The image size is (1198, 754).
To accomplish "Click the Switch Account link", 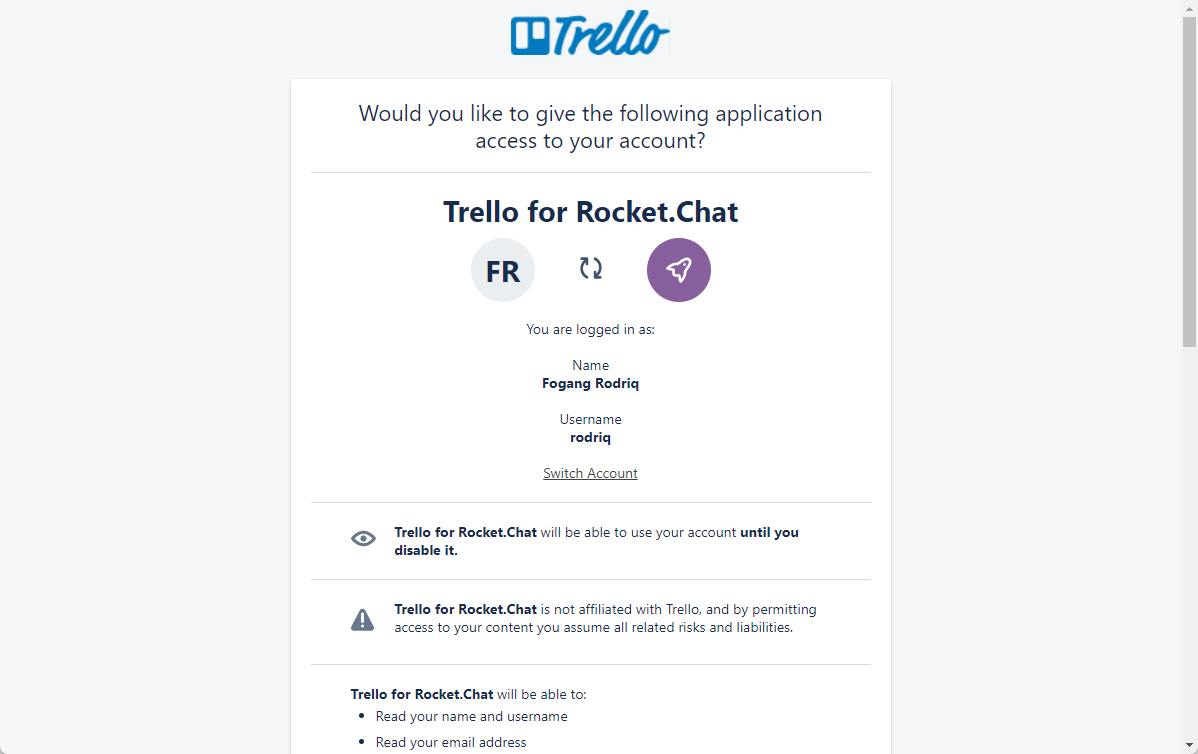I will coord(591,474).
